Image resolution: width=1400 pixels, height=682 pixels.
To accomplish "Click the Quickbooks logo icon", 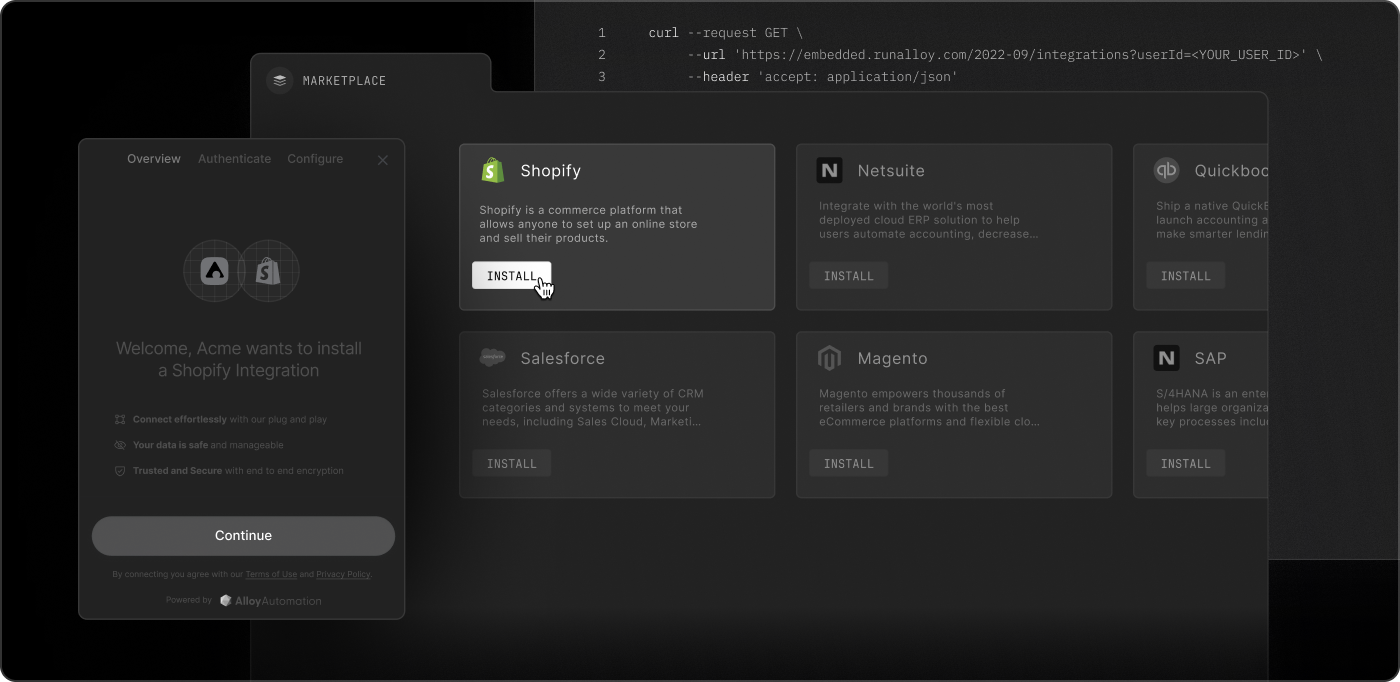I will pos(1166,170).
